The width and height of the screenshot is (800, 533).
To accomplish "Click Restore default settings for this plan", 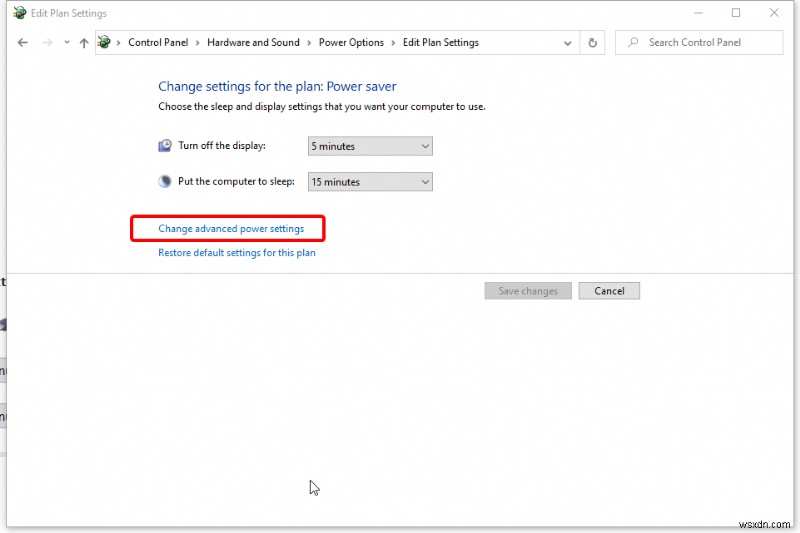I will click(x=237, y=252).
